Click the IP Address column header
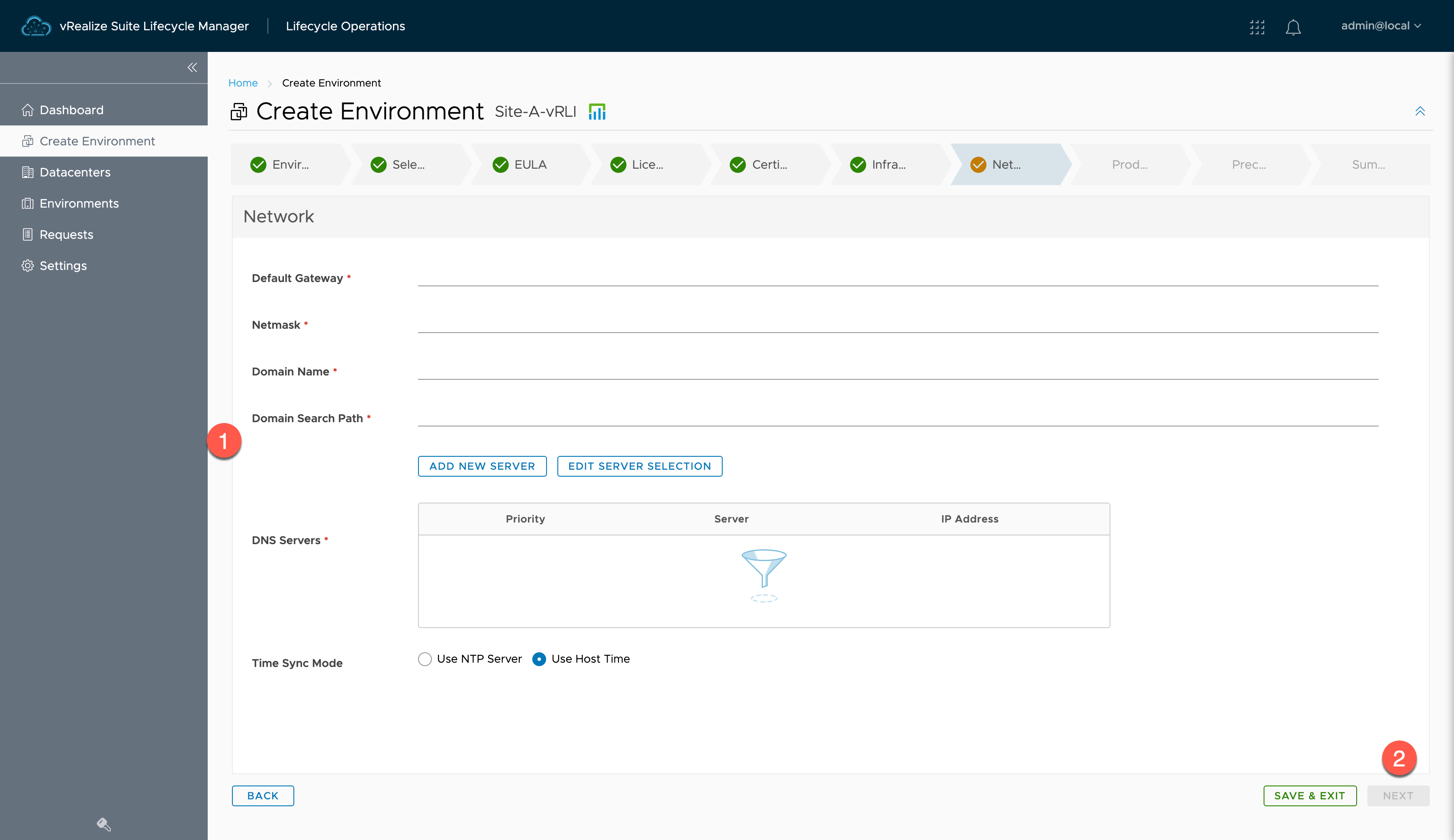This screenshot has width=1454, height=840. coord(969,519)
